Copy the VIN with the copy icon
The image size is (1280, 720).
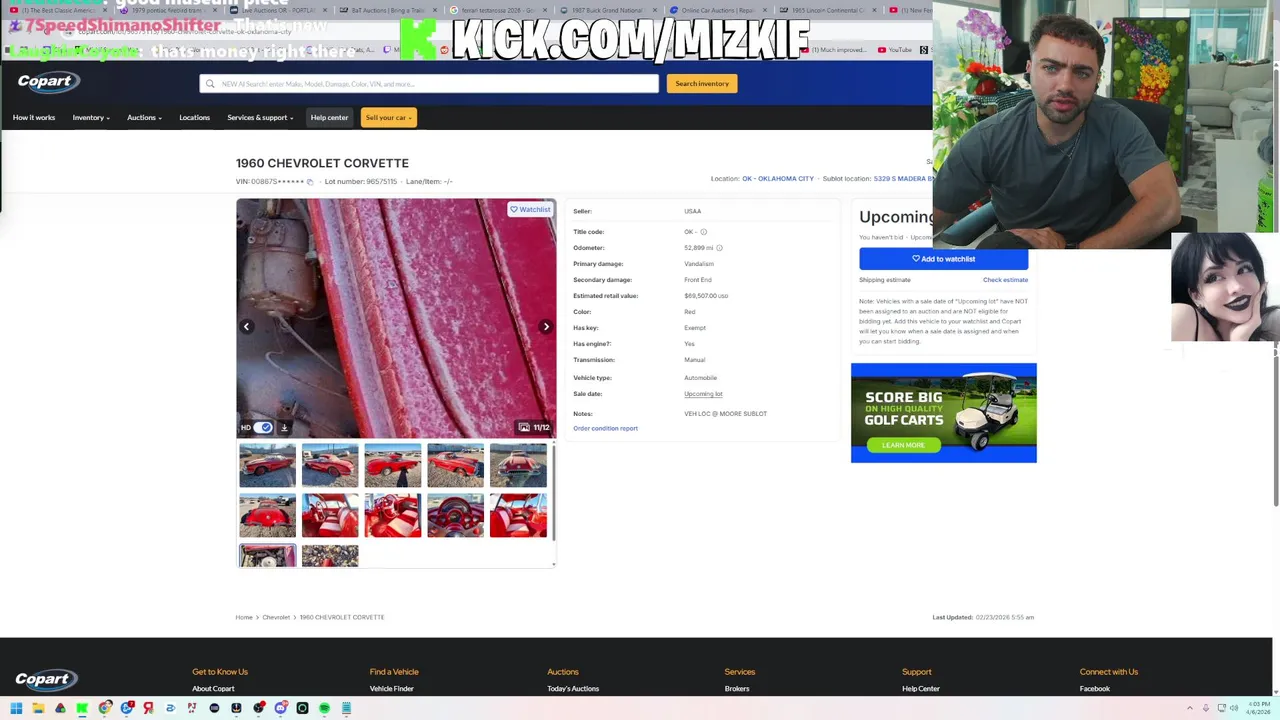(x=310, y=181)
